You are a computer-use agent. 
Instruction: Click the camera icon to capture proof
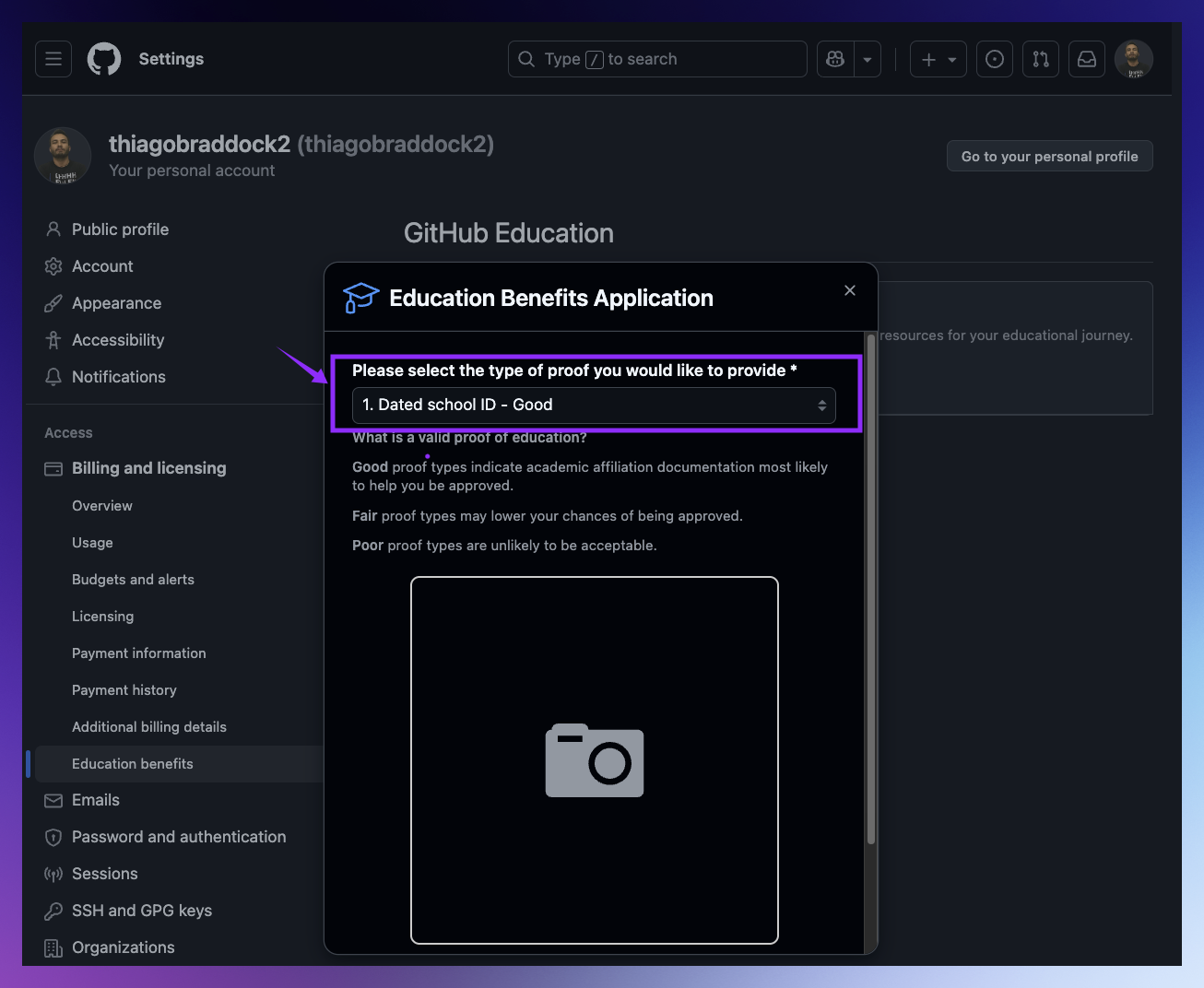pyautogui.click(x=595, y=760)
